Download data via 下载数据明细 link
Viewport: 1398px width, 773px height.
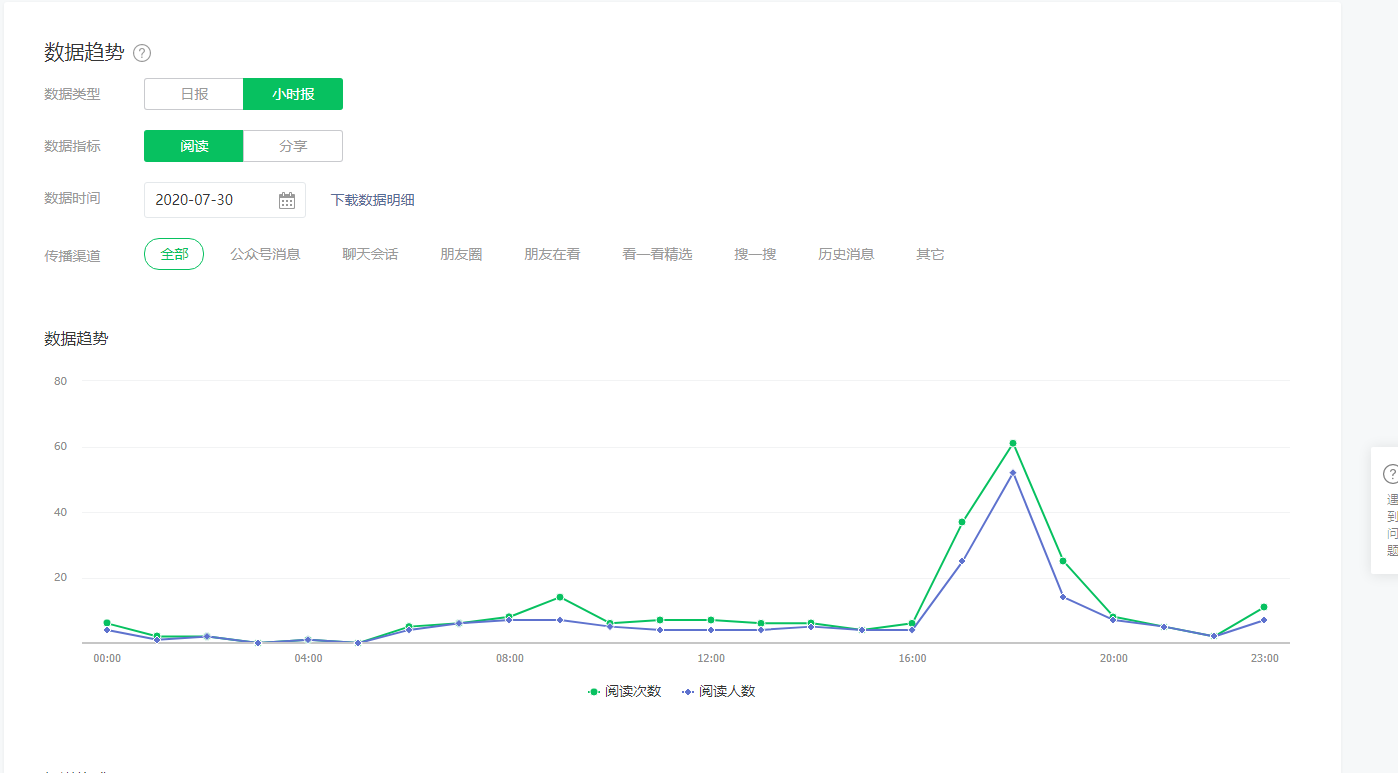point(373,200)
